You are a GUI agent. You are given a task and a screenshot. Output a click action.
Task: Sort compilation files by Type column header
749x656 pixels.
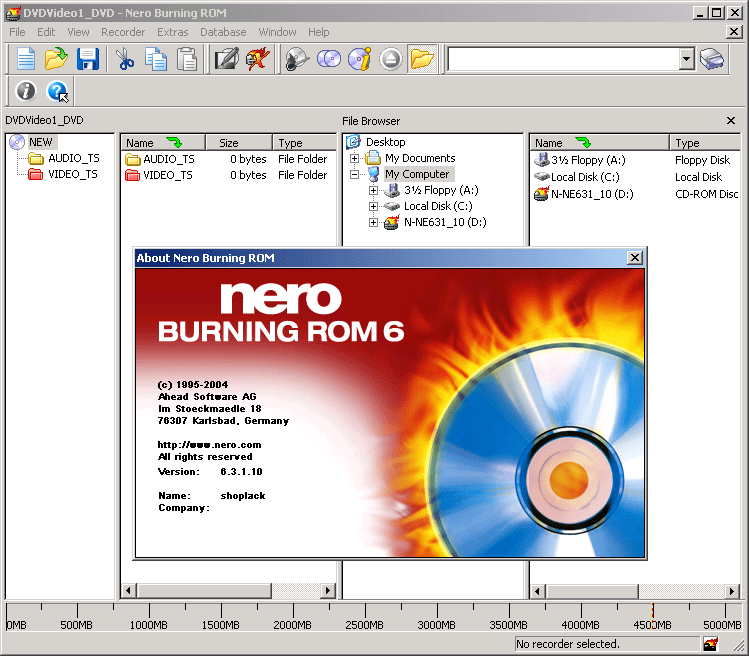point(305,143)
